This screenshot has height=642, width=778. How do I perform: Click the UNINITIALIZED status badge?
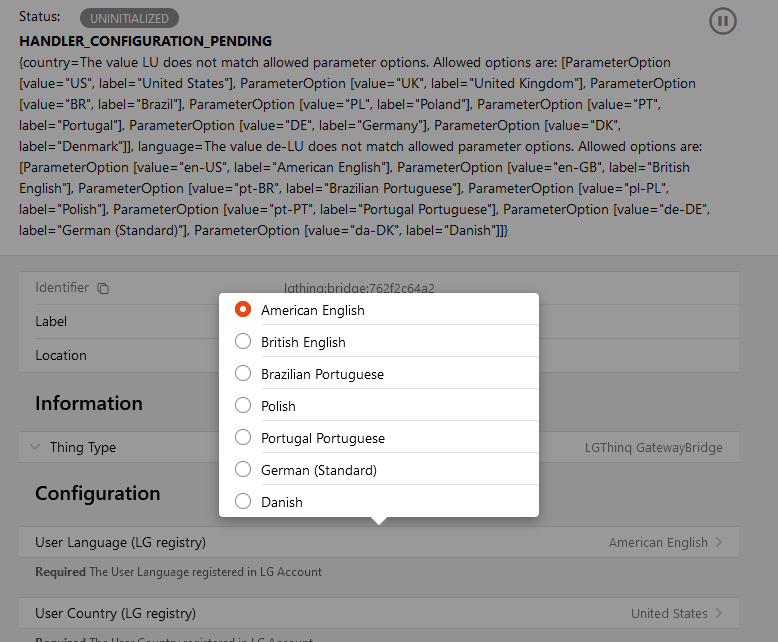coord(130,18)
